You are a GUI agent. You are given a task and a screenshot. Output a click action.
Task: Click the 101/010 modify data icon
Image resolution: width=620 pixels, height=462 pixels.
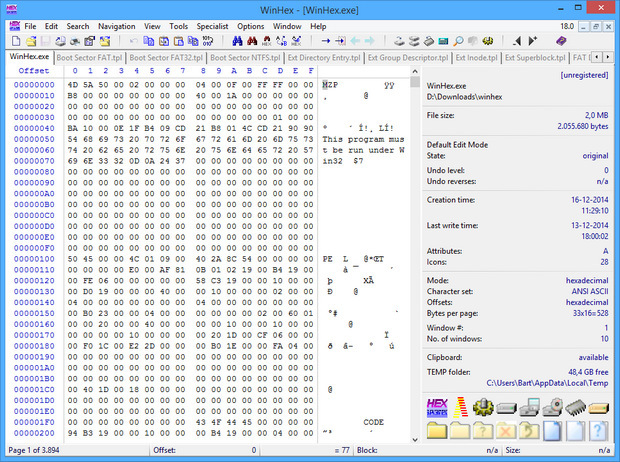click(x=208, y=41)
